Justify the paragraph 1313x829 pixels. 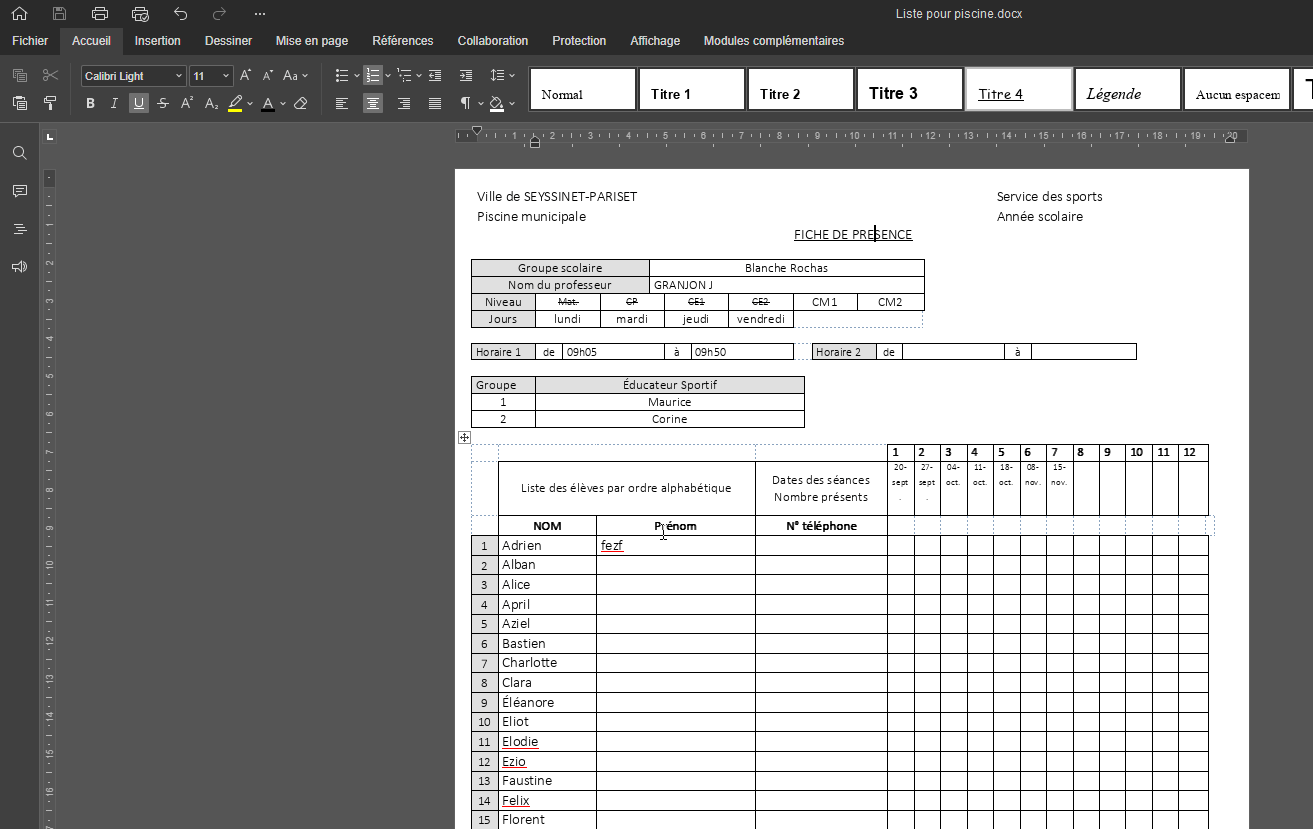click(435, 103)
